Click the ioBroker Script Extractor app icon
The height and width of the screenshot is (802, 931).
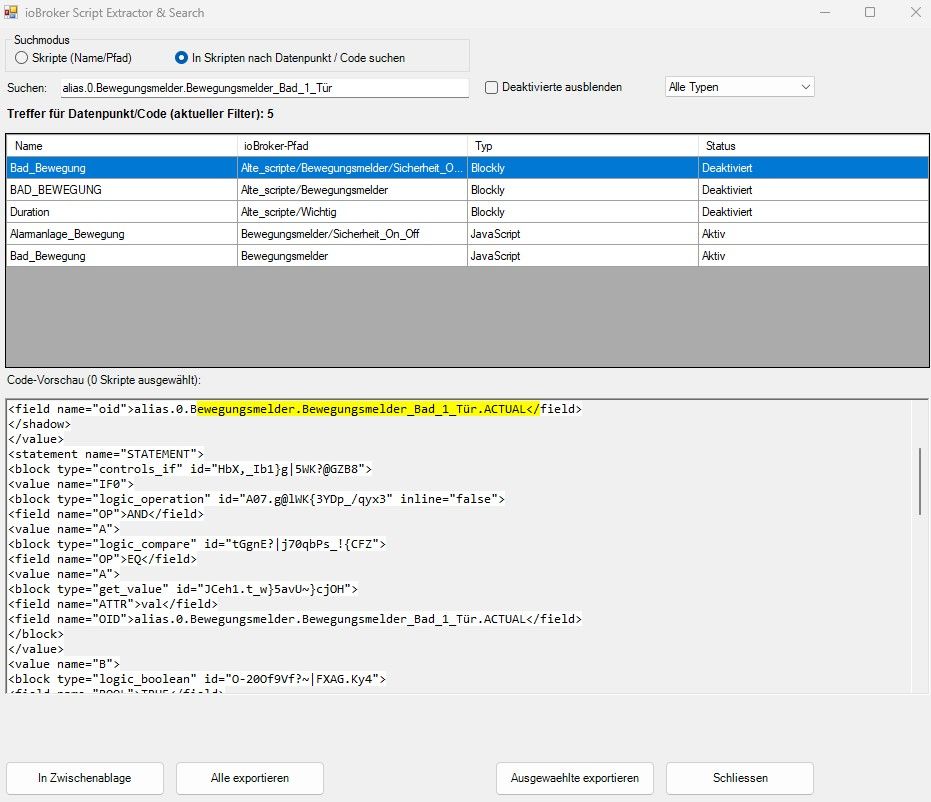[11, 12]
